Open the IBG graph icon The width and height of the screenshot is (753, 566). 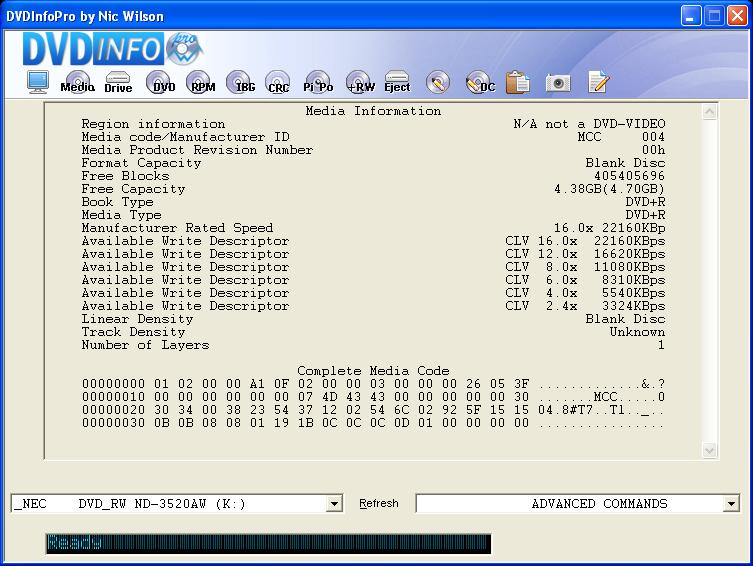click(x=240, y=82)
